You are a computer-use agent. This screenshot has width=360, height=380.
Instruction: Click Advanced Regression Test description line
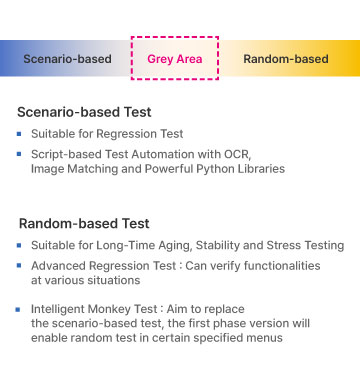point(175,266)
